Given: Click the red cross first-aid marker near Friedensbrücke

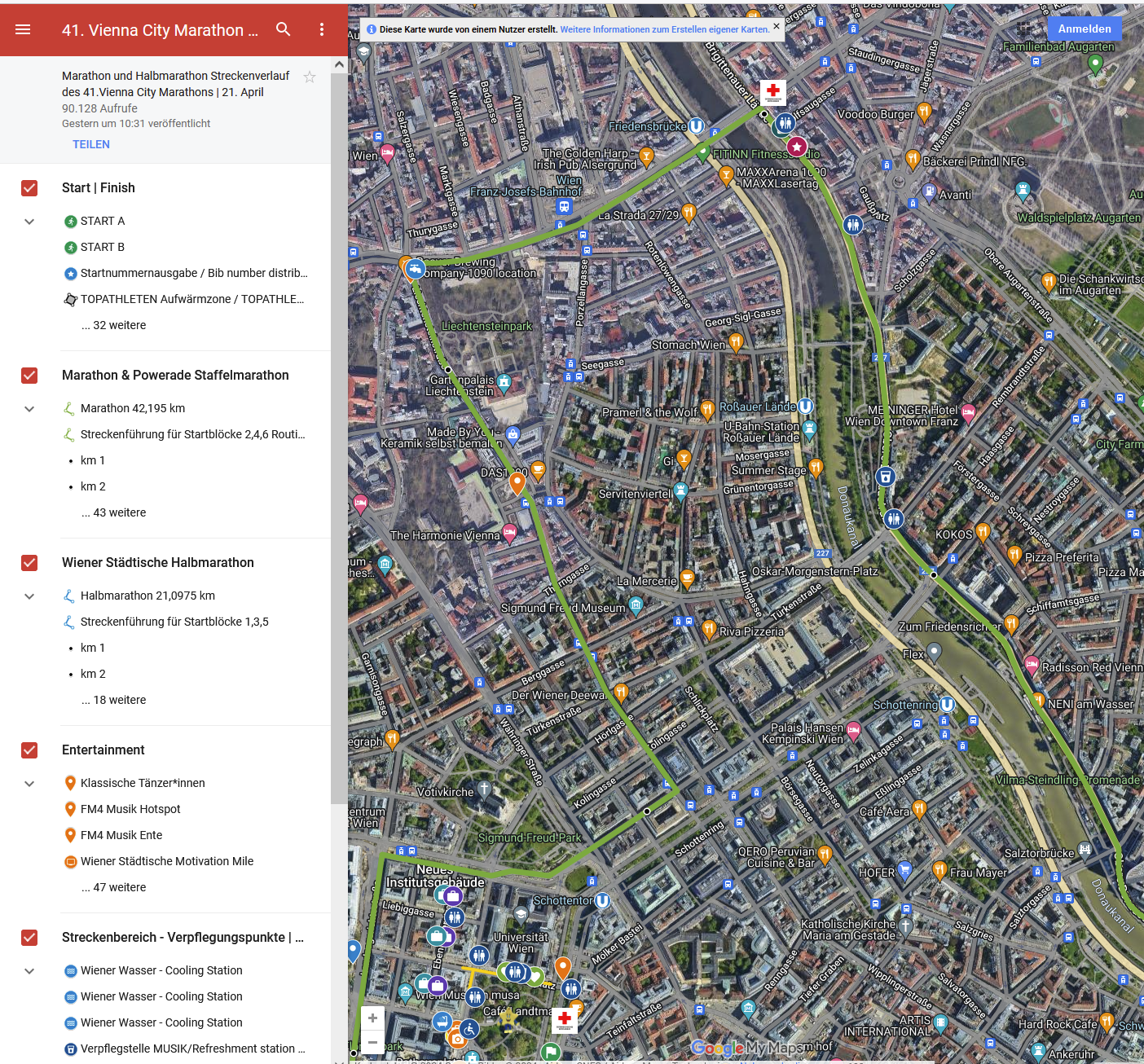Looking at the screenshot, I should (772, 91).
